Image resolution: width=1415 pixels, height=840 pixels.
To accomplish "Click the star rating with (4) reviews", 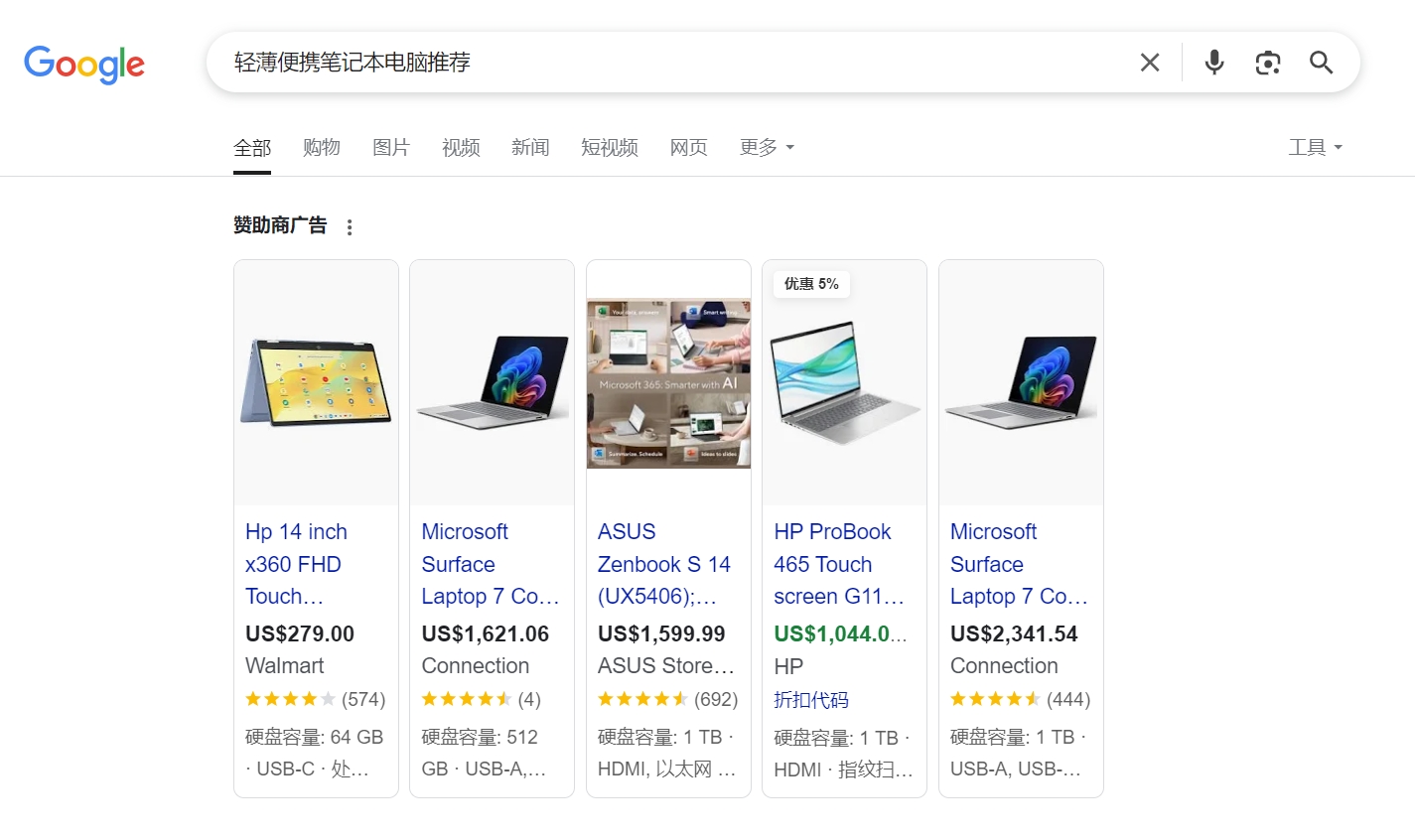I will click(x=482, y=700).
